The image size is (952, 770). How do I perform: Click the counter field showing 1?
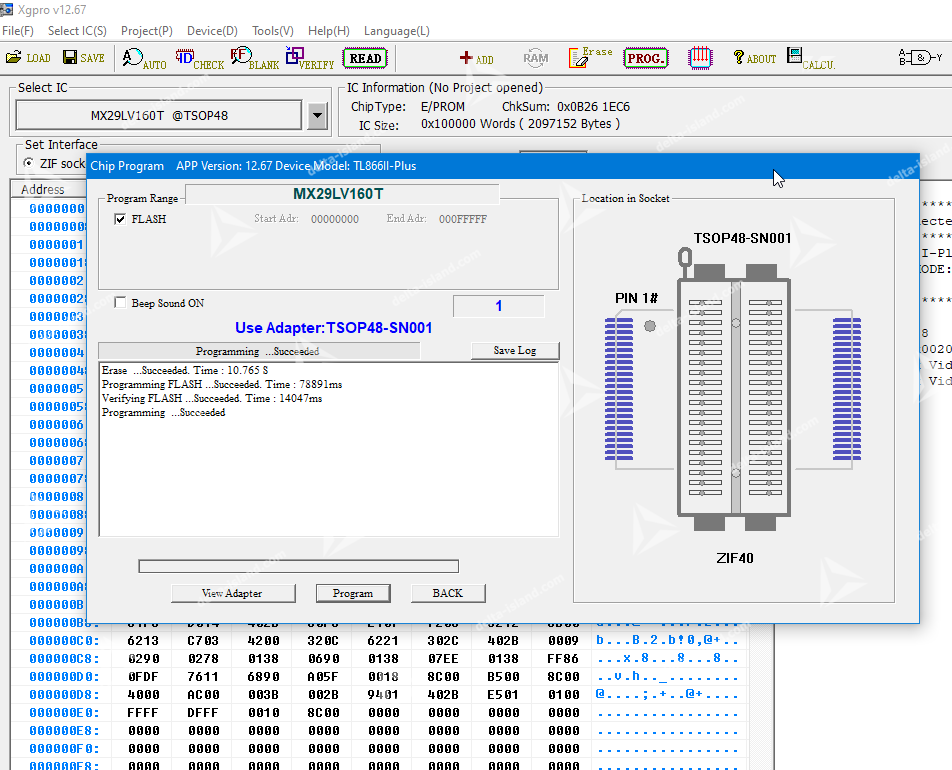[498, 306]
